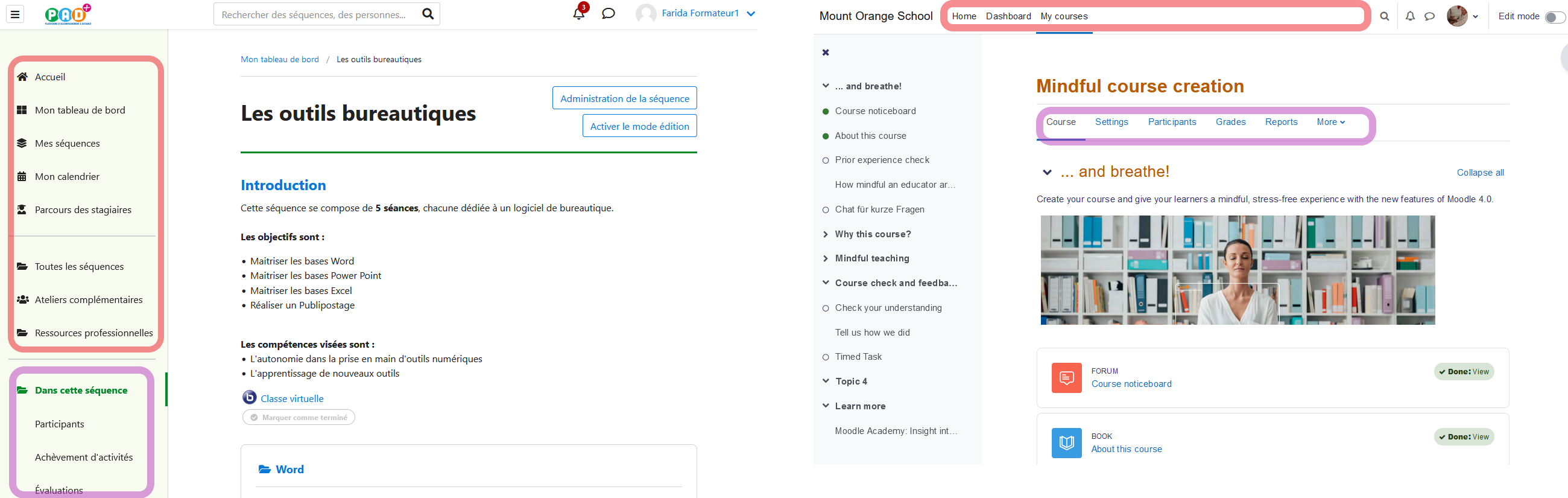Click the bookshelf course image
Viewport: 1568px width, 498px height.
point(1238,270)
